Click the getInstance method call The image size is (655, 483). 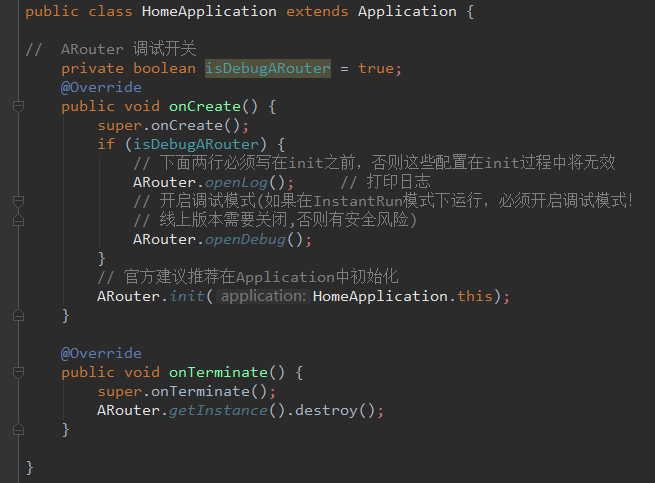[218, 410]
